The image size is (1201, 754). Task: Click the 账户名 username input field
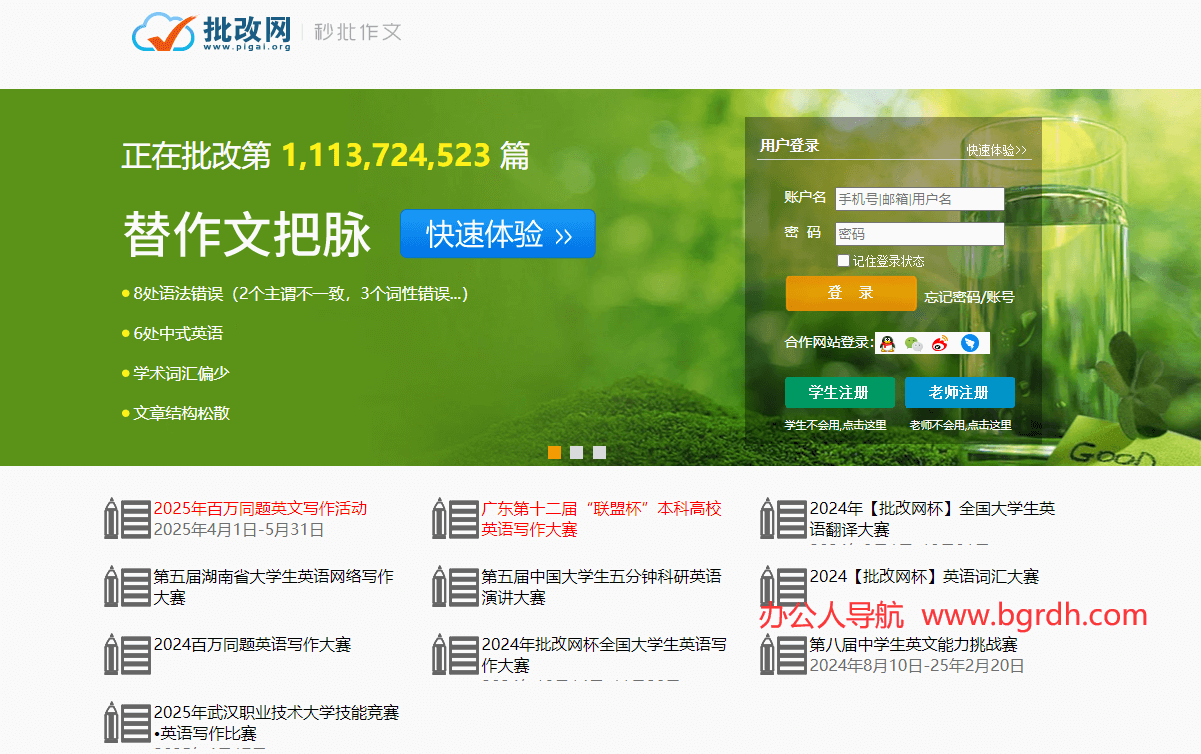pos(919,199)
